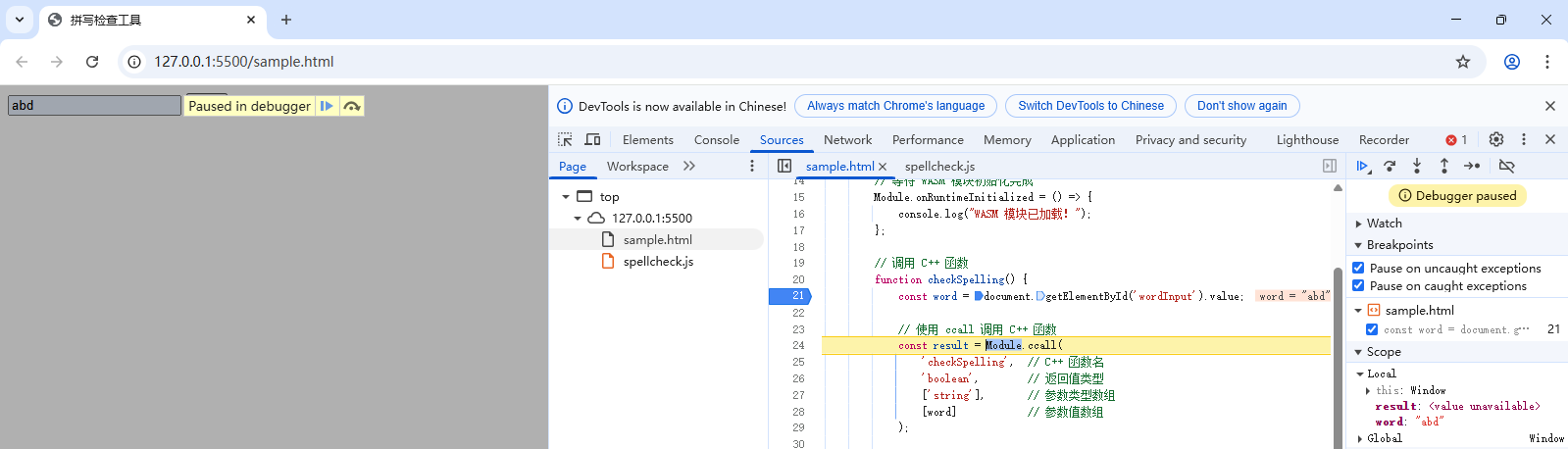Screen dimensions: 1568x449
Task: Resume script execution in debugger toolbar
Action: (1362, 167)
